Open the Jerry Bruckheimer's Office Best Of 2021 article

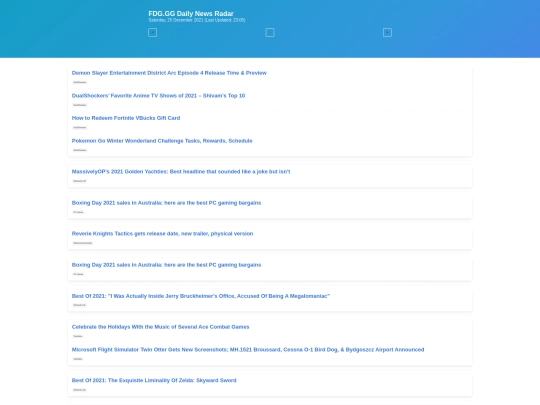pos(200,296)
